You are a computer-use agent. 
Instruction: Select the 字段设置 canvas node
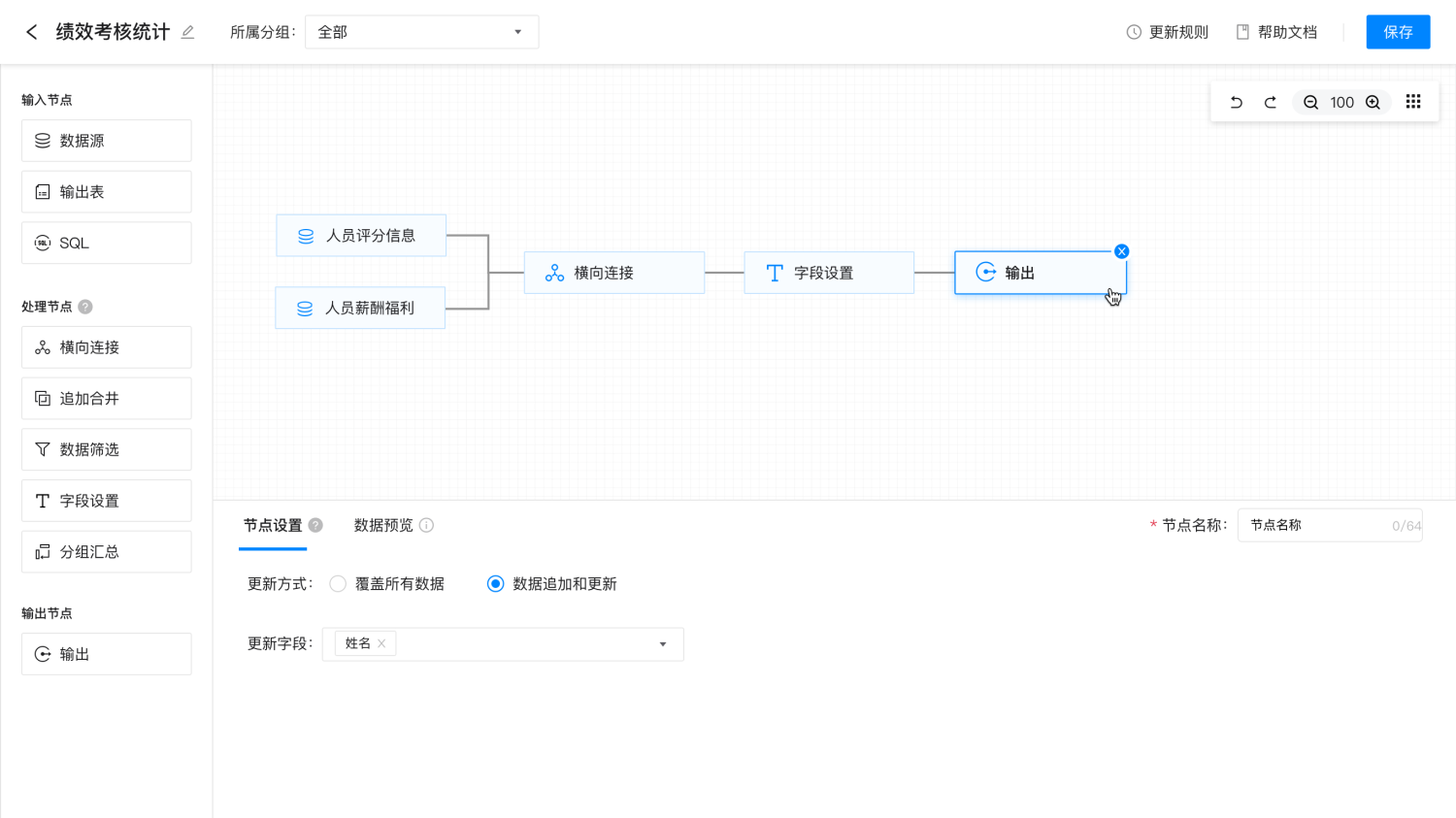[x=829, y=273]
